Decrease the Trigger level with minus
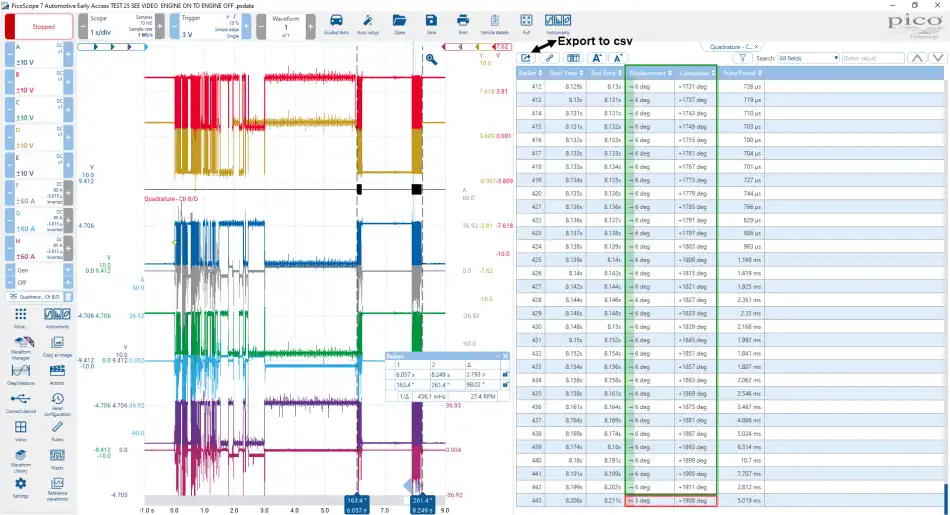Viewport: 950px width, 515px height. 174,27
